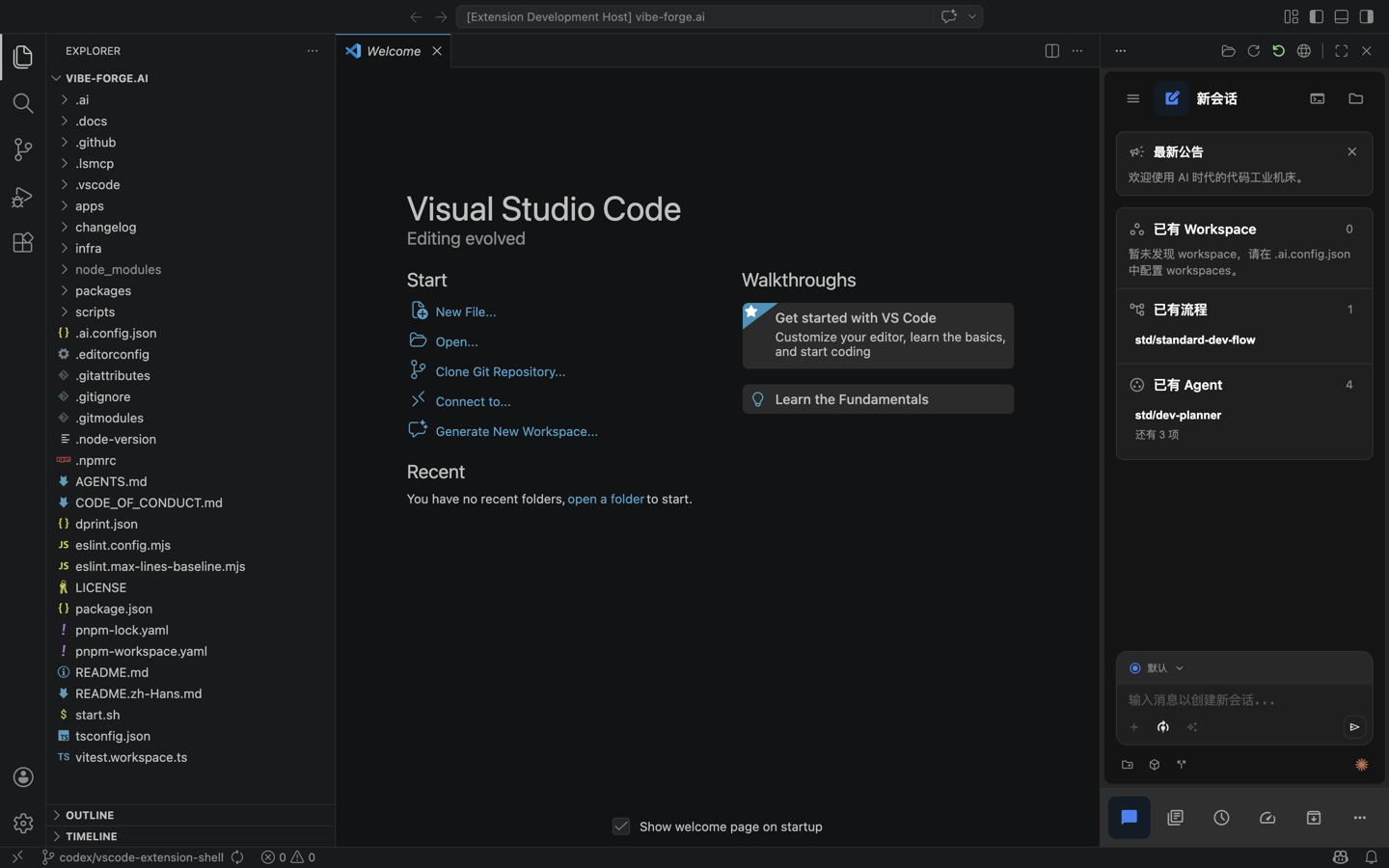Click the terminal icon beside 新会话
The height and width of the screenshot is (868, 1389).
[x=1318, y=98]
